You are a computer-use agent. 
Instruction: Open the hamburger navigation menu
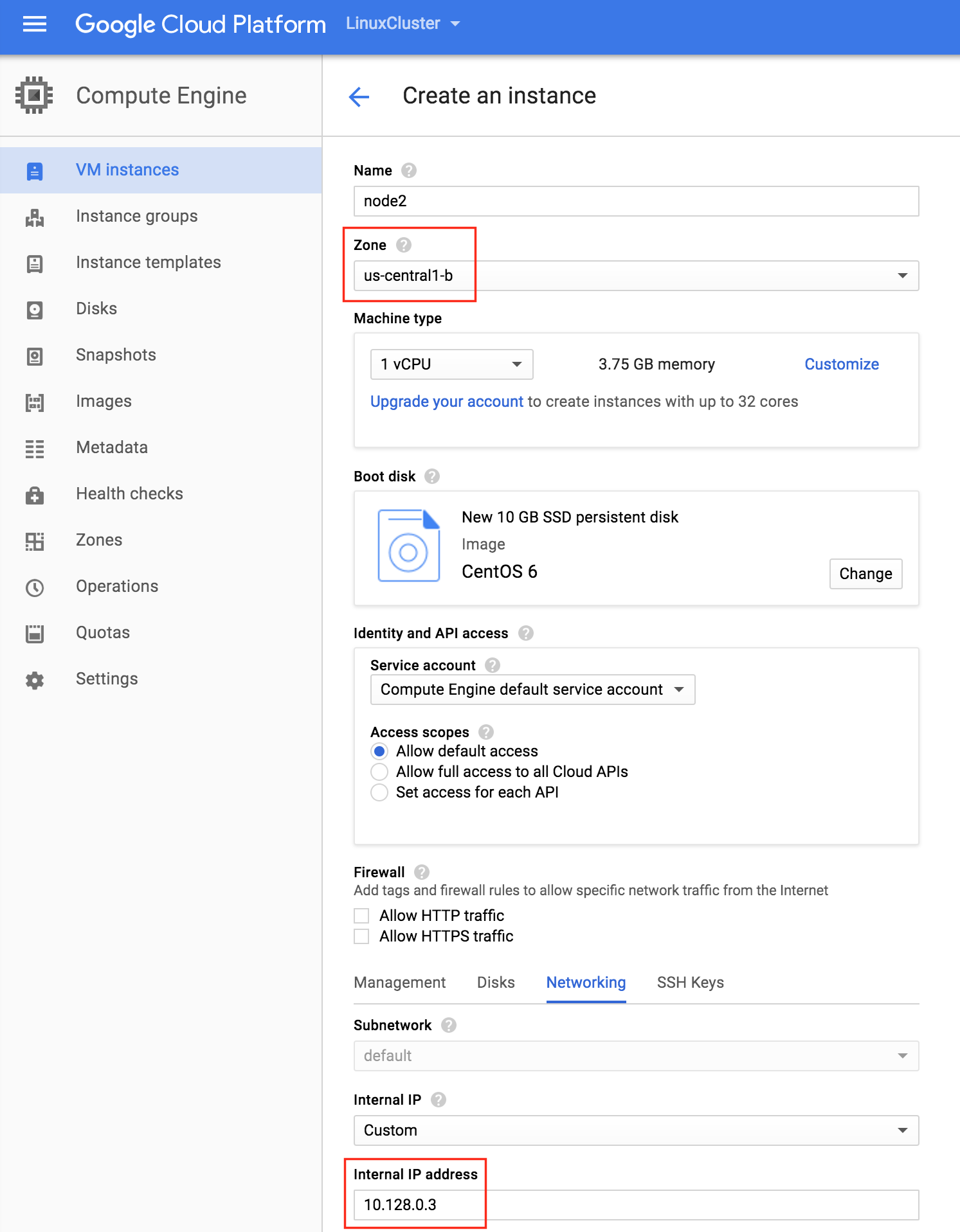pyautogui.click(x=35, y=24)
